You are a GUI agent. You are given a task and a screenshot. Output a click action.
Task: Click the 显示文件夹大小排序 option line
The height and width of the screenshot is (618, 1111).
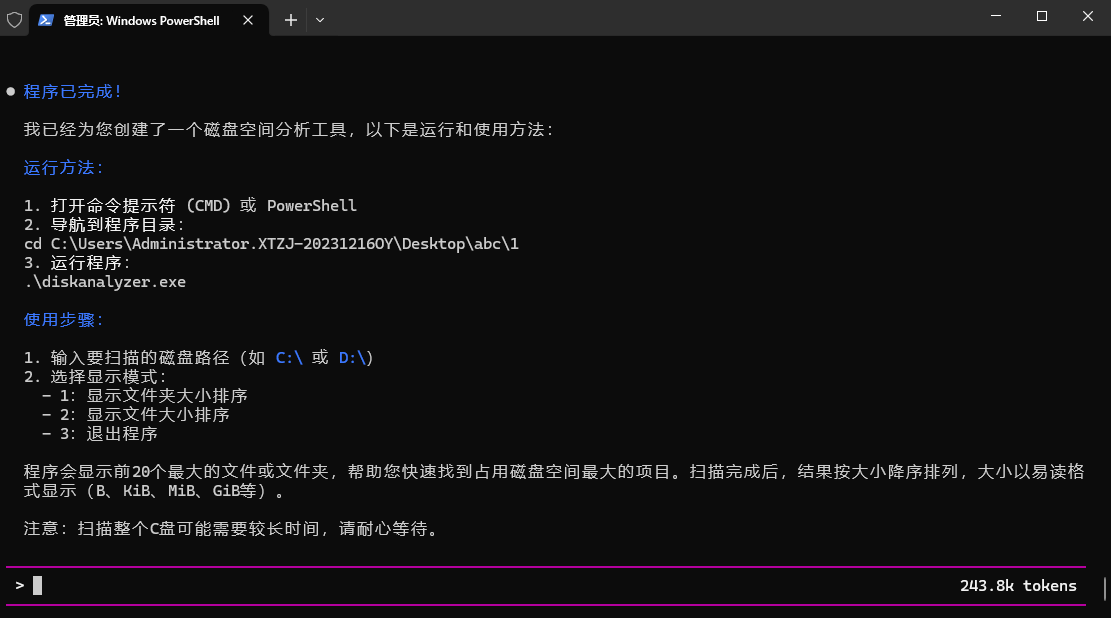tap(145, 395)
